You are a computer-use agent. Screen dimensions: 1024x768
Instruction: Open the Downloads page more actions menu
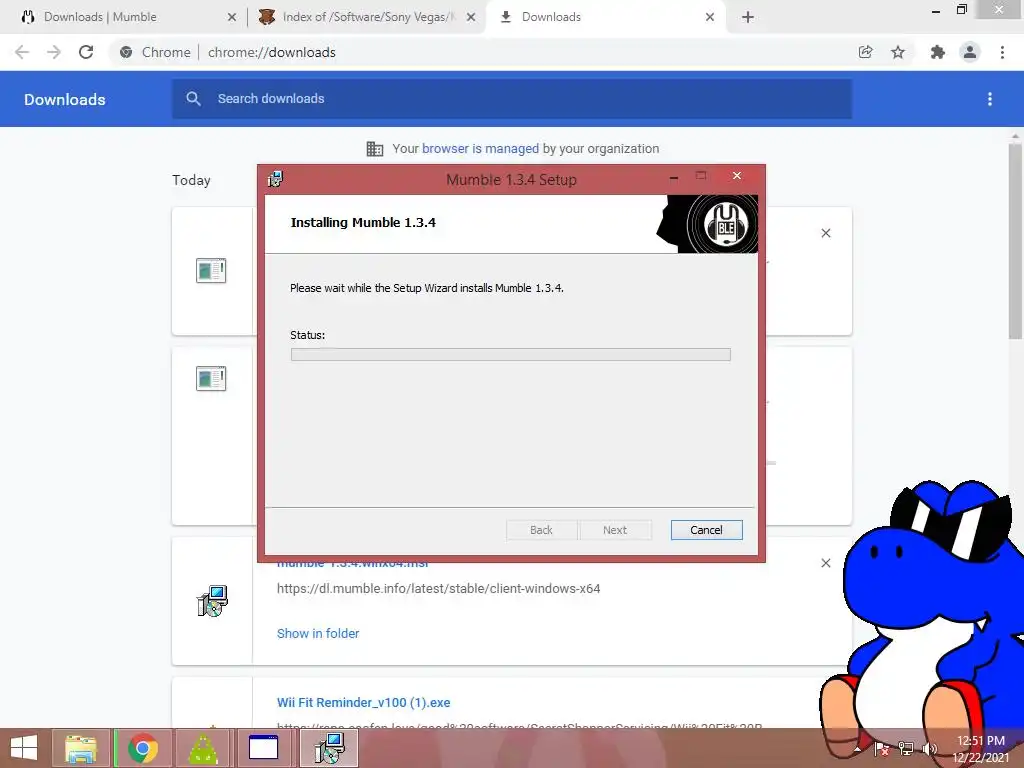pos(990,99)
